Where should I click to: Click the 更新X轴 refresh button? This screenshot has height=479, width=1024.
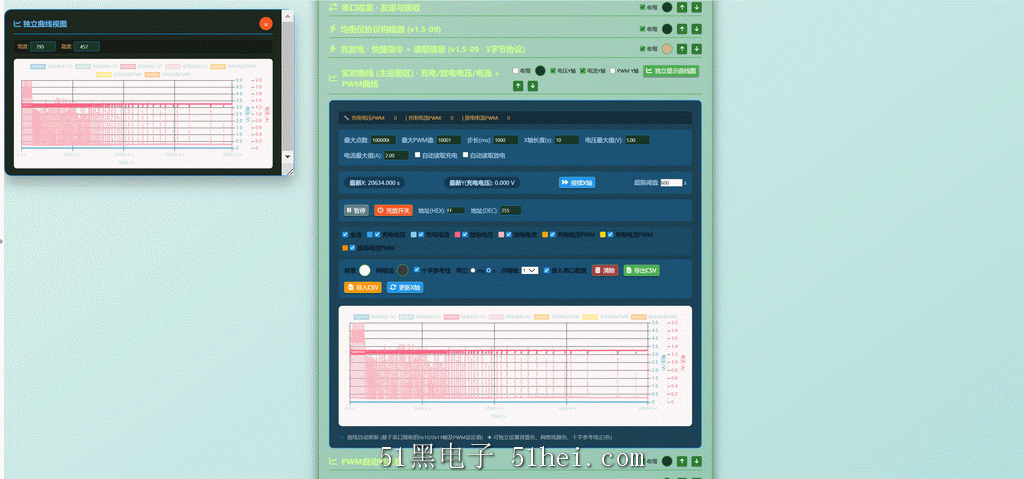(405, 287)
